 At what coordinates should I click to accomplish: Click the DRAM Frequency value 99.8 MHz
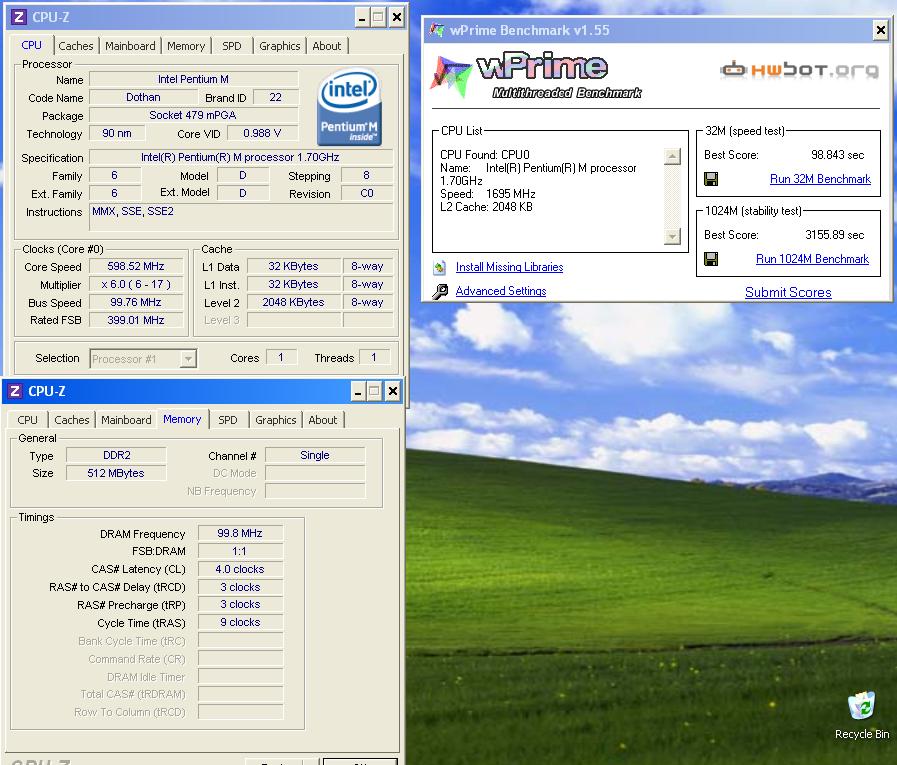240,533
